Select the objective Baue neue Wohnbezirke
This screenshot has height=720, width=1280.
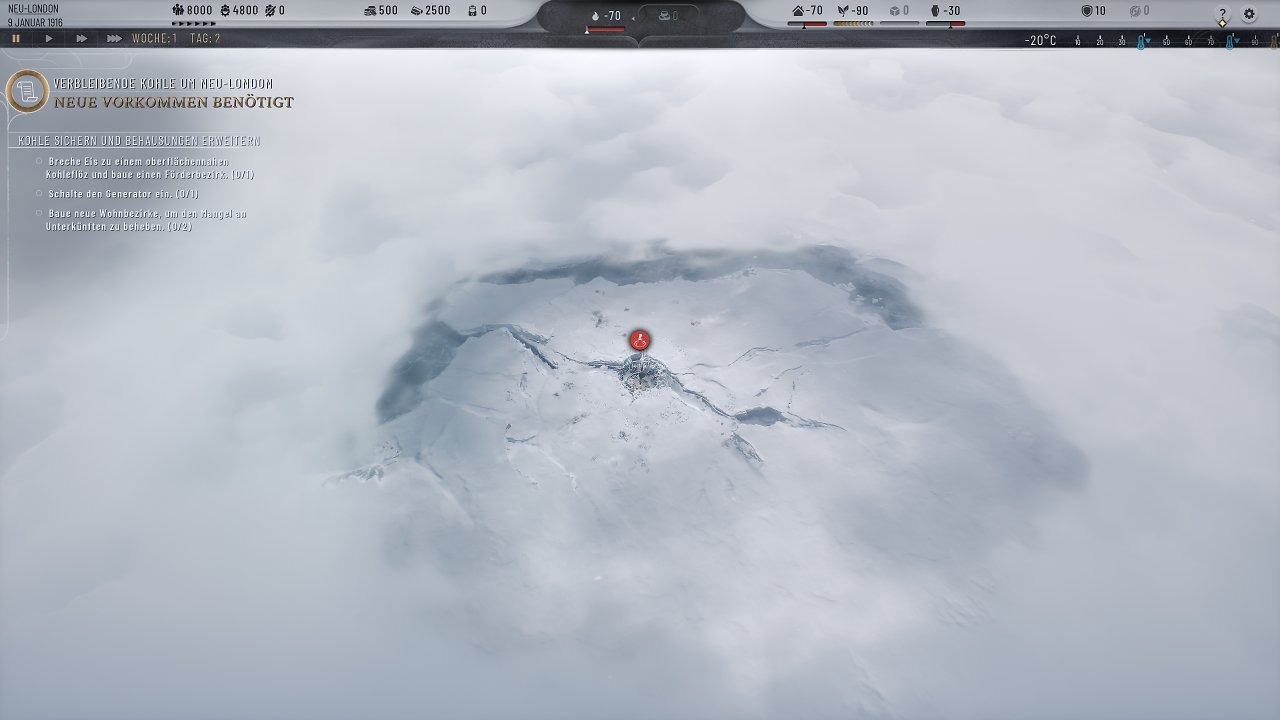click(x=141, y=220)
